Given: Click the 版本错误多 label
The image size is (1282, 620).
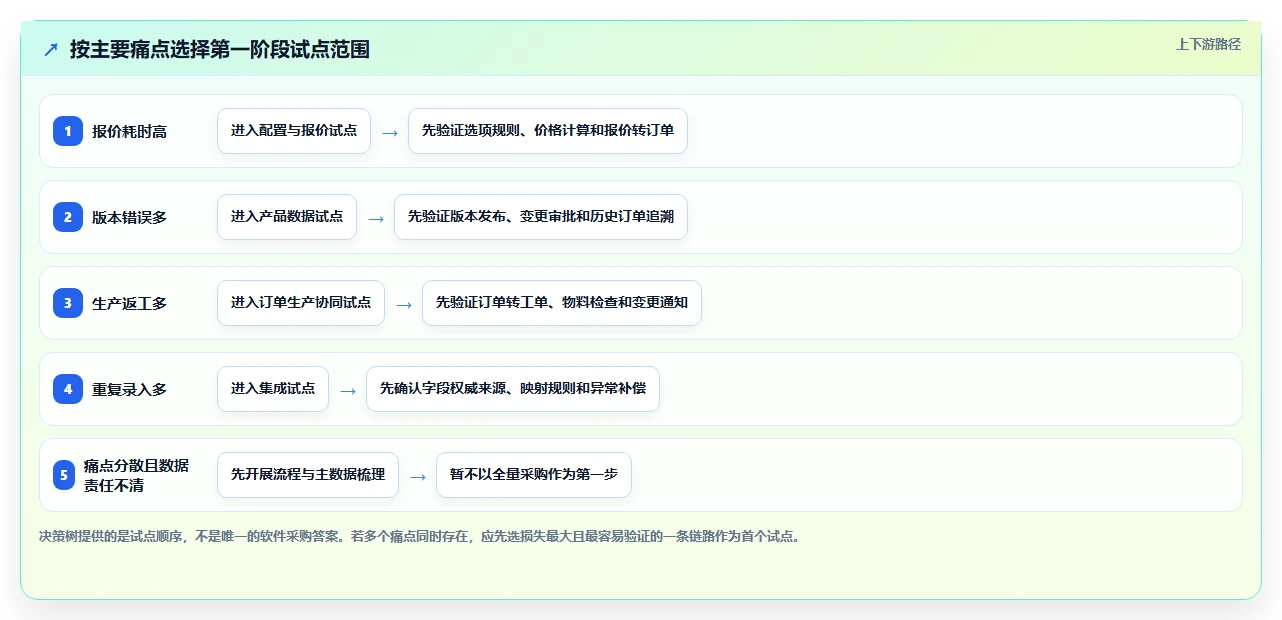Looking at the screenshot, I should tap(130, 218).
